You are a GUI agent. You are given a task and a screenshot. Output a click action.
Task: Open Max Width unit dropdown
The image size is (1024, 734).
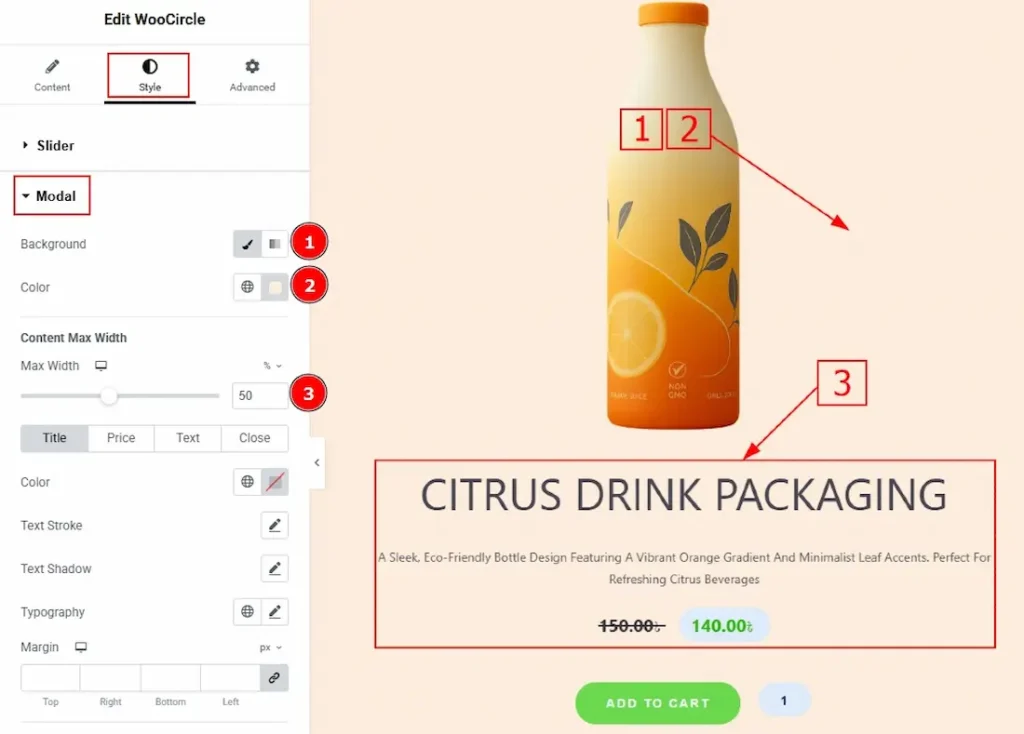pyautogui.click(x=271, y=366)
